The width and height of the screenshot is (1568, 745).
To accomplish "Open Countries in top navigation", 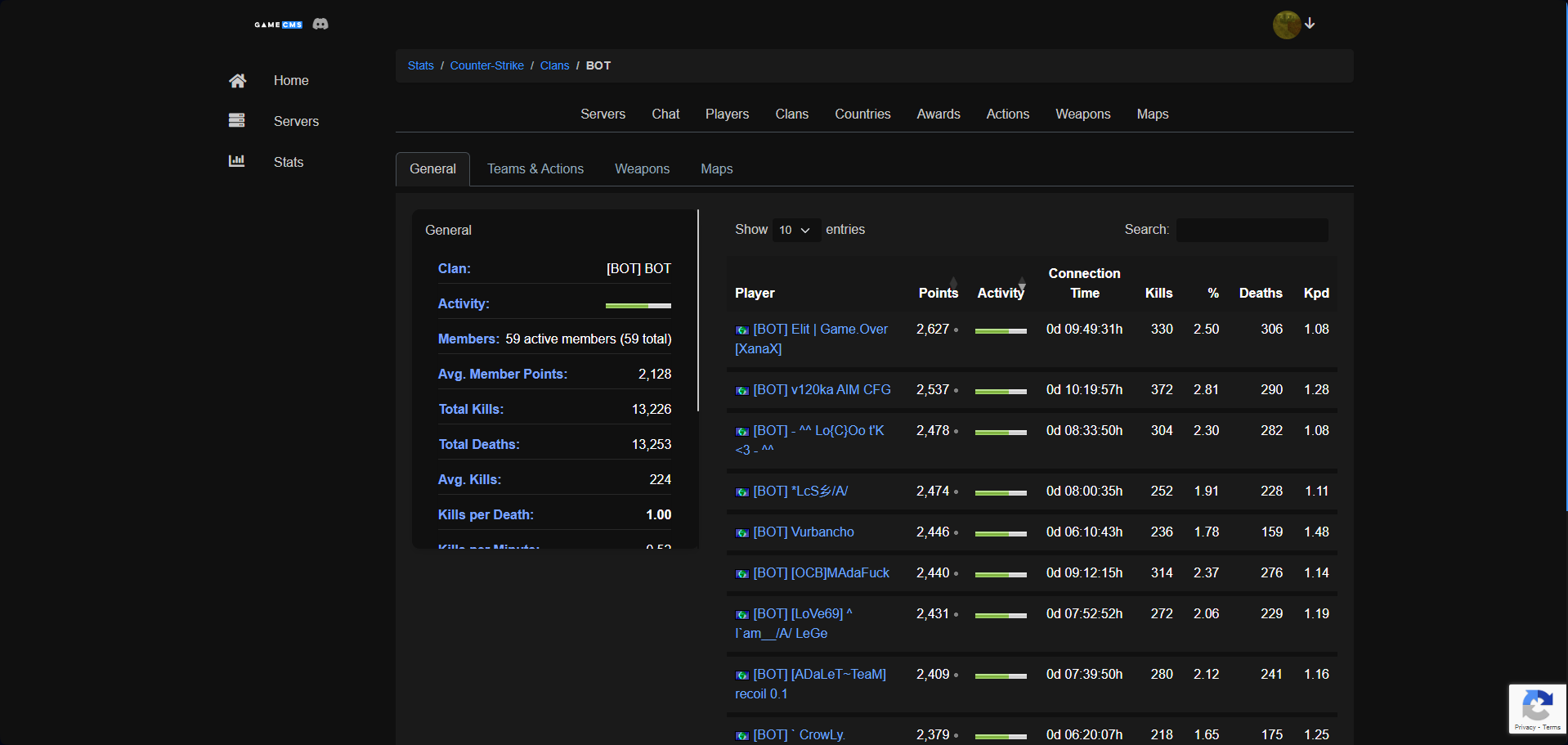I will [x=862, y=114].
